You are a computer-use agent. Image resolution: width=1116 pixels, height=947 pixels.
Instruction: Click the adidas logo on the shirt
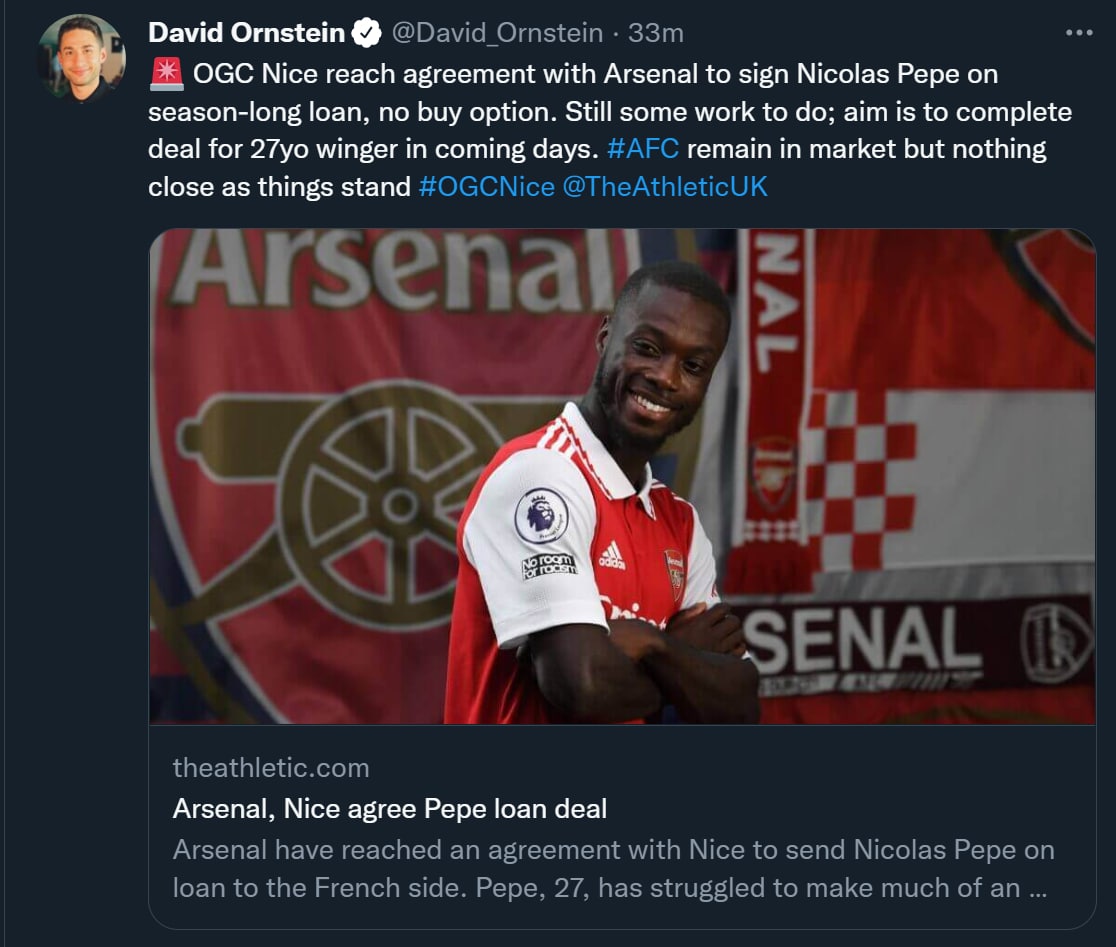pos(611,558)
